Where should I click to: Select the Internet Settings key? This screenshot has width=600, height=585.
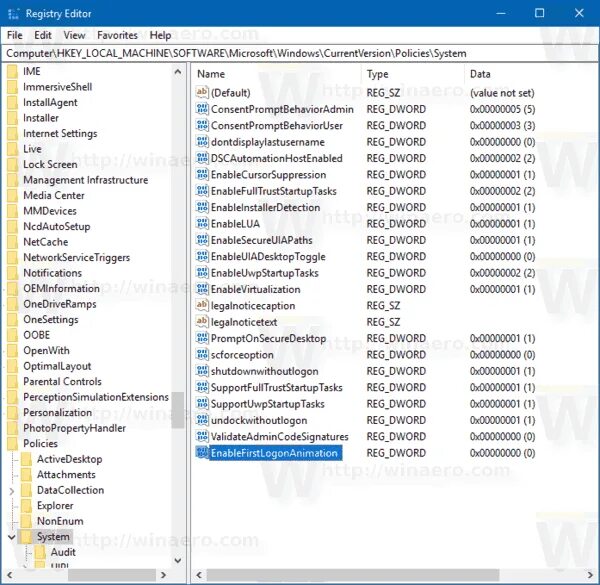click(x=60, y=134)
